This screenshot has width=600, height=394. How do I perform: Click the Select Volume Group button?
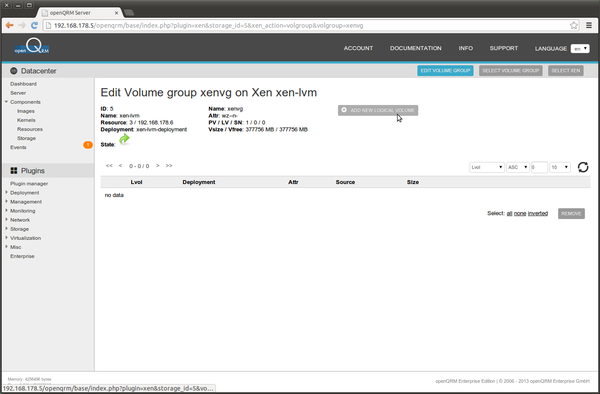coord(510,70)
